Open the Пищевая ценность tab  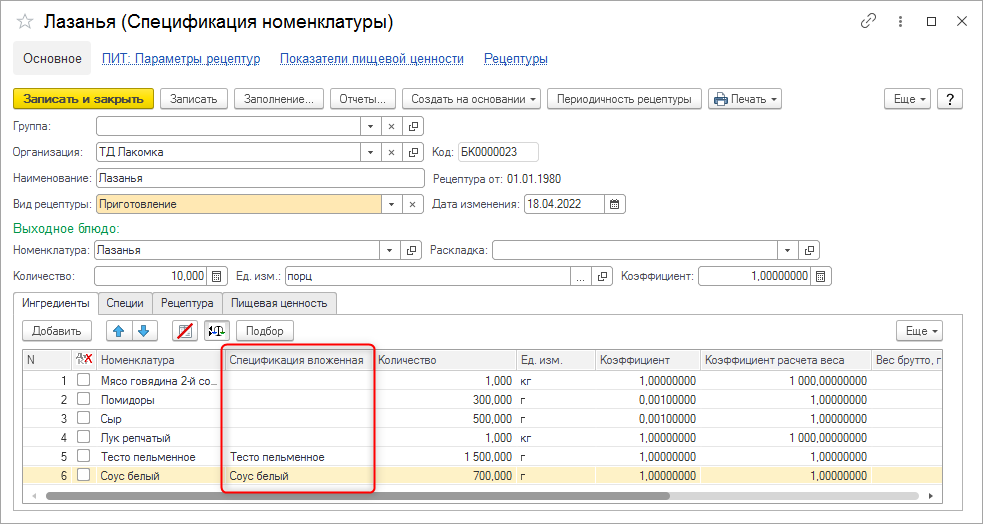click(x=279, y=303)
